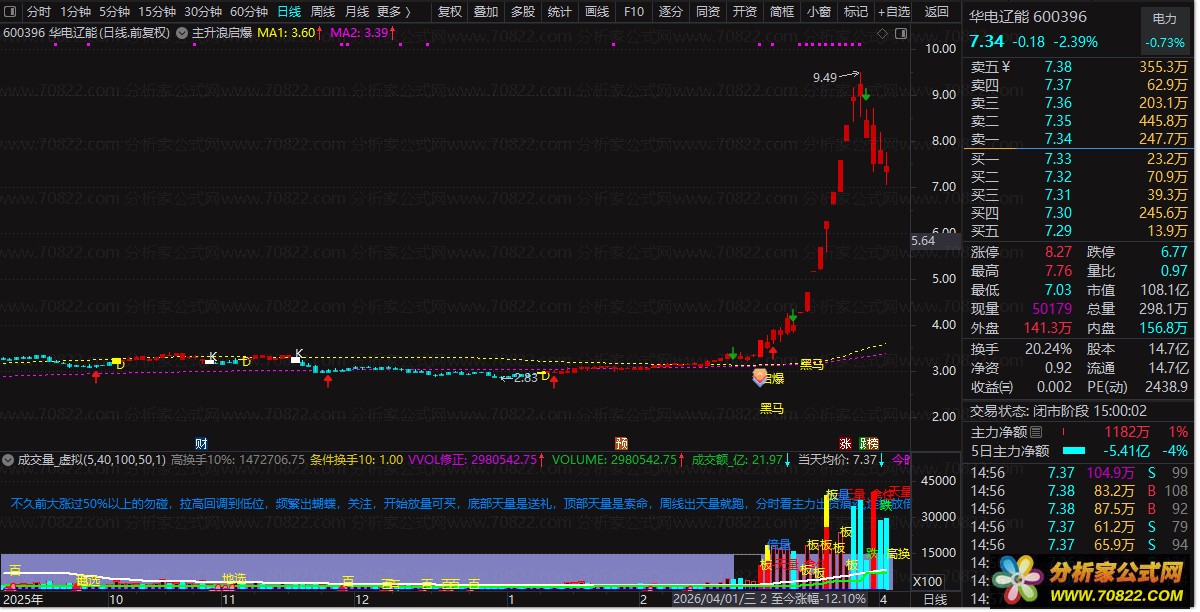Toggle the 叠加 overlay button
Screen dimensions: 1200x612
[x=486, y=12]
